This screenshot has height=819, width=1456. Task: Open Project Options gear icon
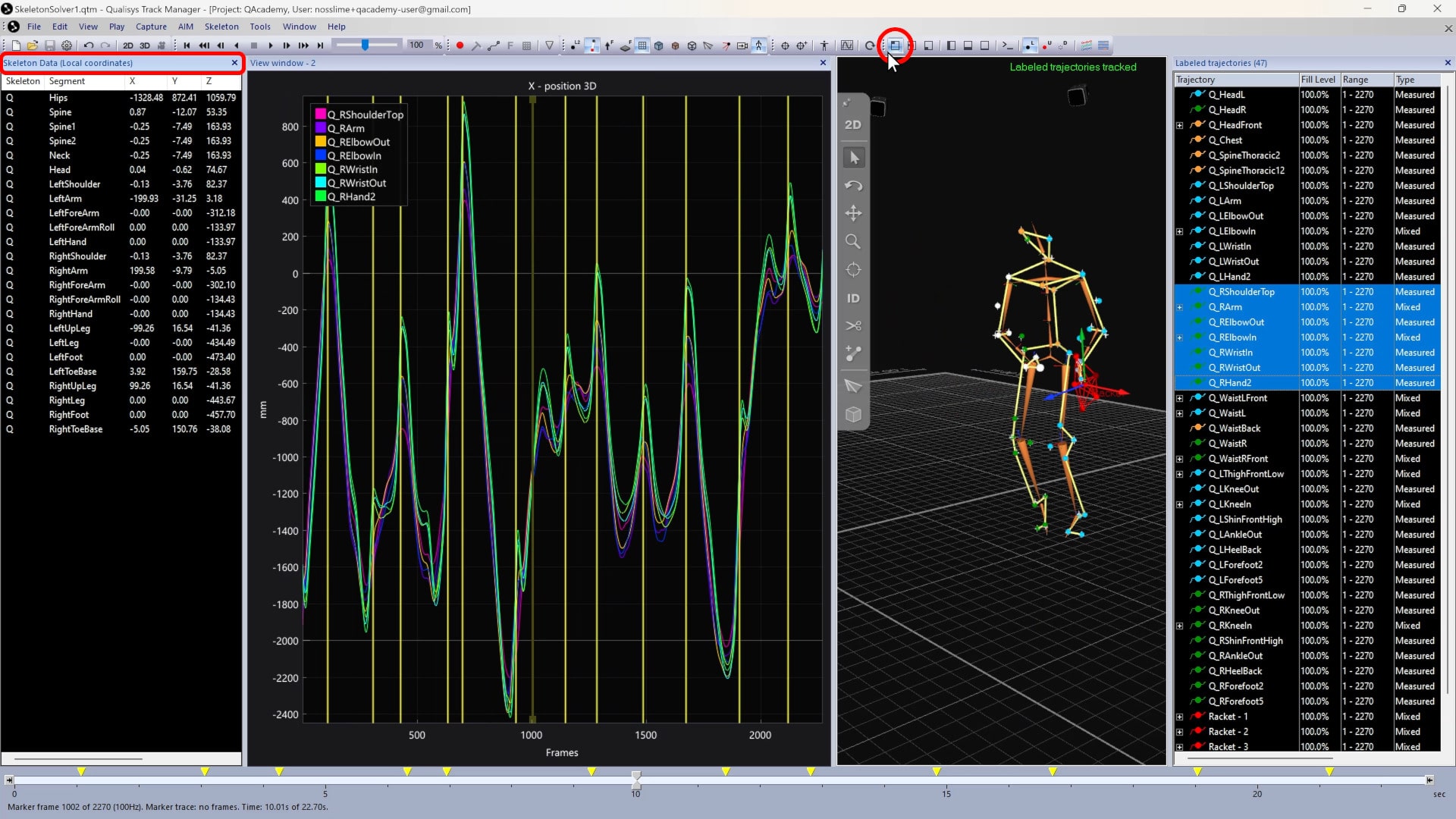(67, 45)
